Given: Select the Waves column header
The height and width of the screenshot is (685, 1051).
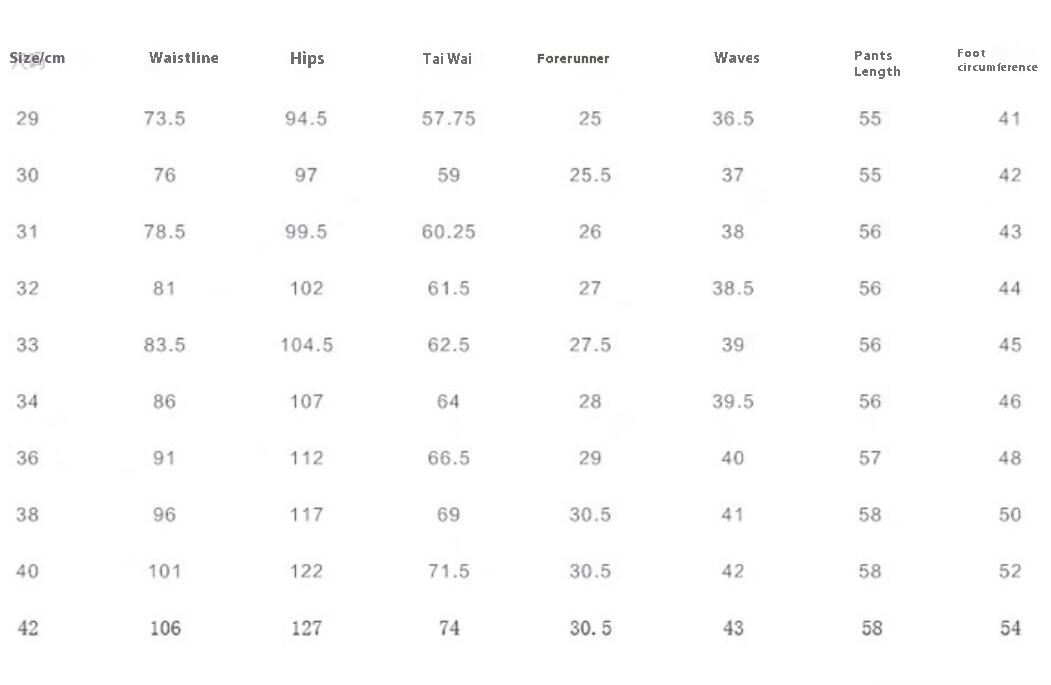Looking at the screenshot, I should coord(737,58).
